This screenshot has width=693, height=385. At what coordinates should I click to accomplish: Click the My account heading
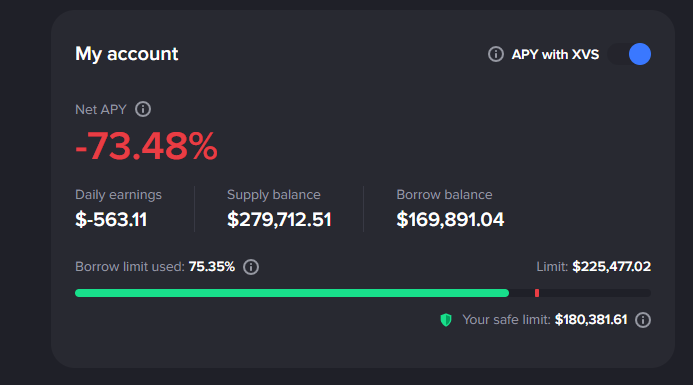126,54
